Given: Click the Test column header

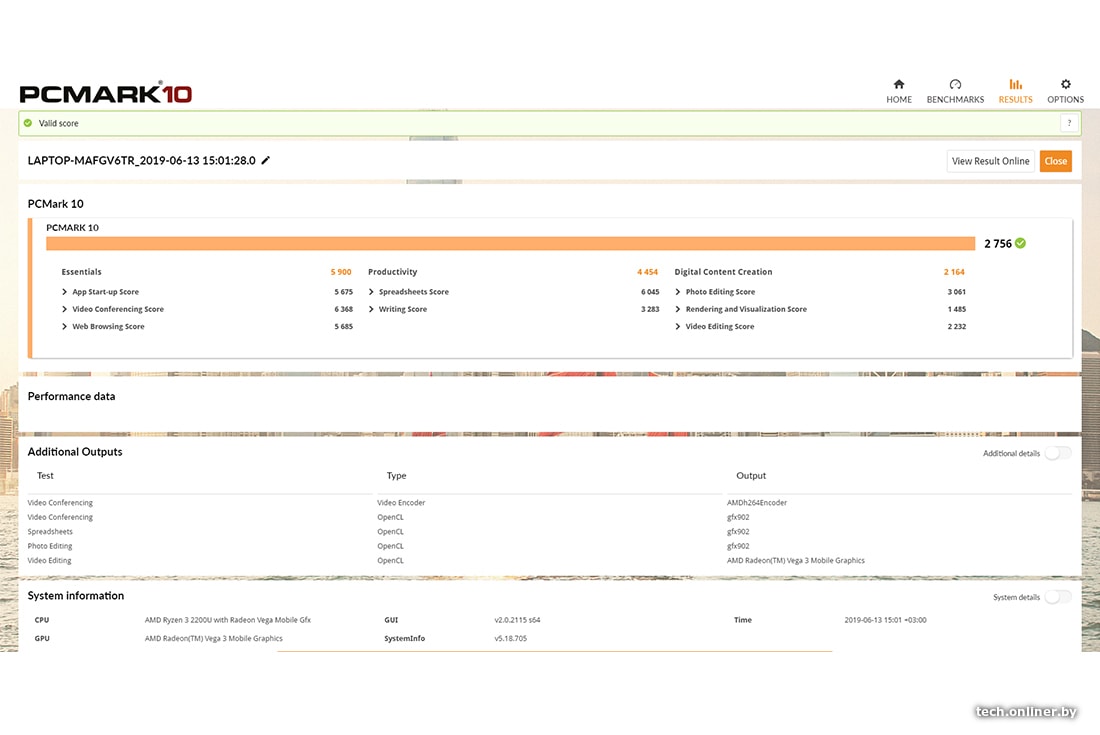Looking at the screenshot, I should pos(45,476).
